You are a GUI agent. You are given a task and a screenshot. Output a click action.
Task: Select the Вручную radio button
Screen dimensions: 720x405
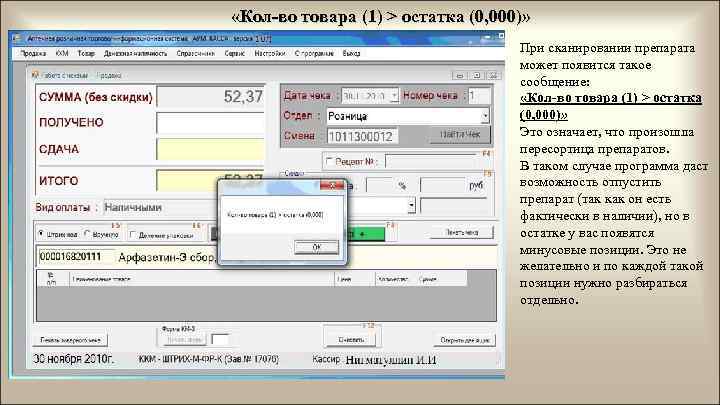tap(87, 234)
